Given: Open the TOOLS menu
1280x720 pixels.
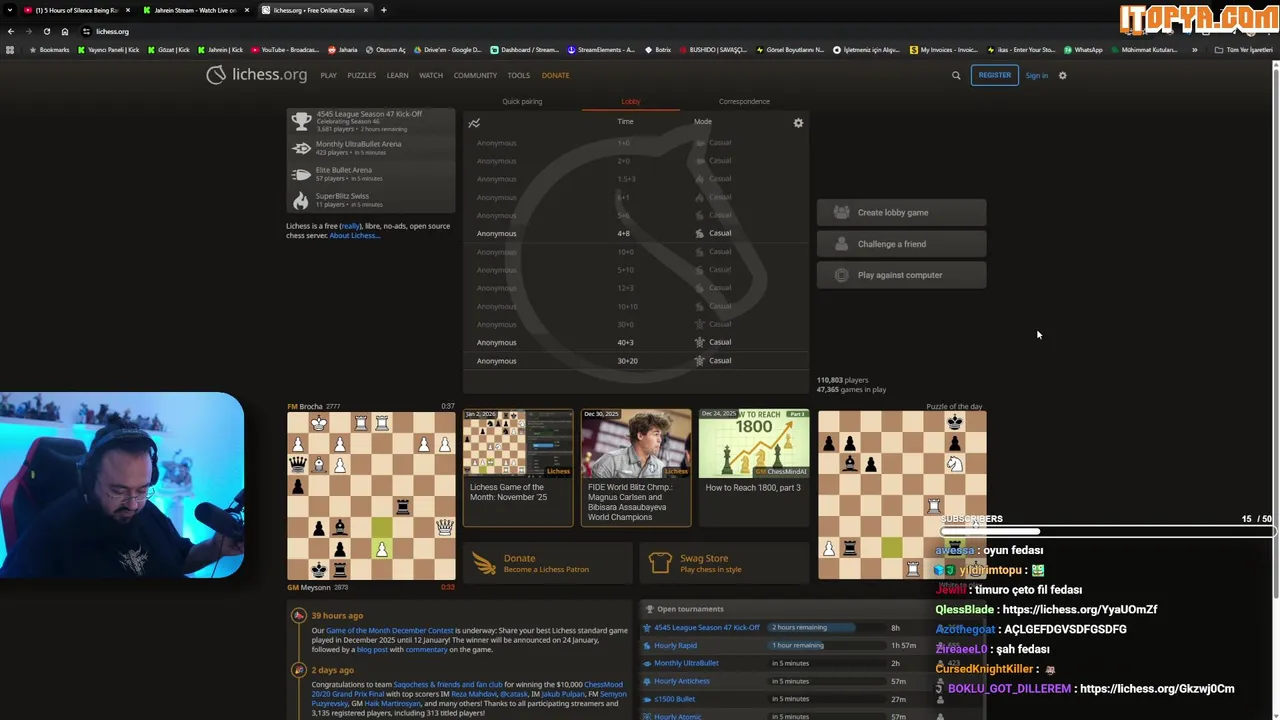Looking at the screenshot, I should (518, 75).
